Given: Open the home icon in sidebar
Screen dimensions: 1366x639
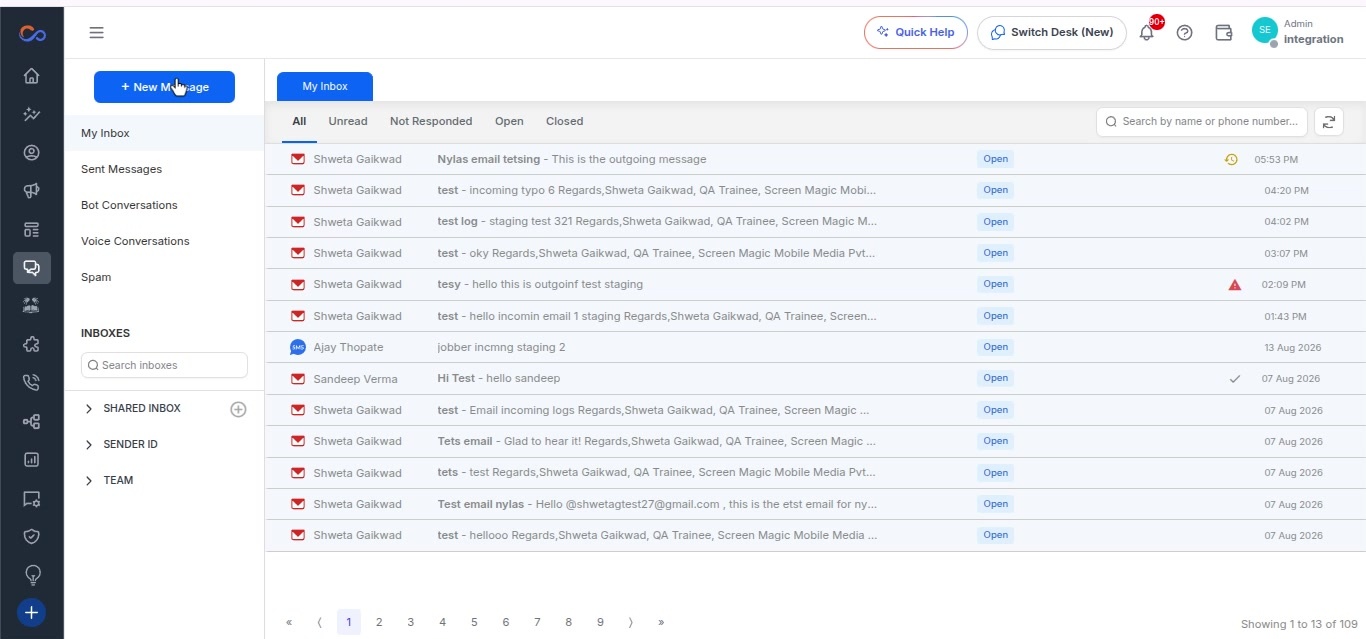Looking at the screenshot, I should tap(31, 76).
